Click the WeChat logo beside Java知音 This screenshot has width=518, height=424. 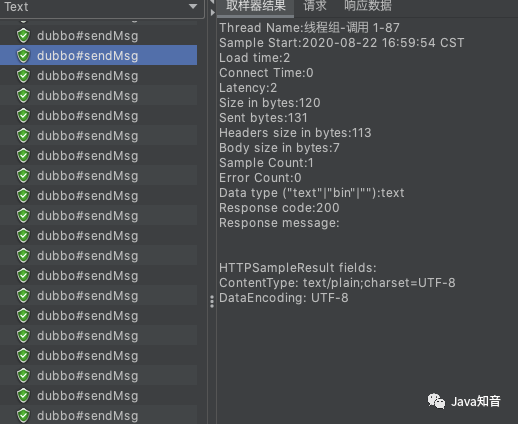436,401
